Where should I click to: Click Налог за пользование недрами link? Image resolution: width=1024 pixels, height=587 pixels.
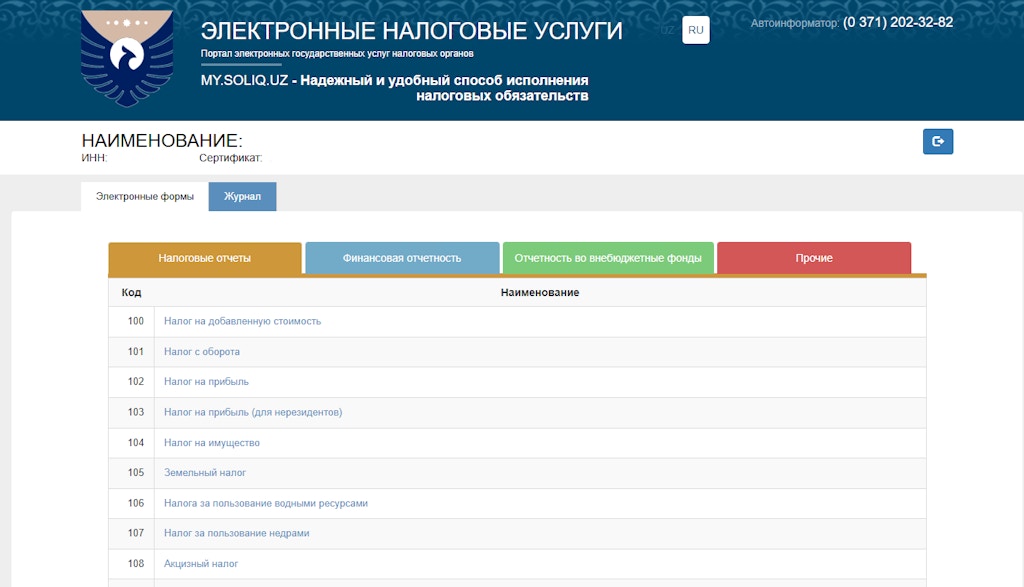tap(237, 533)
